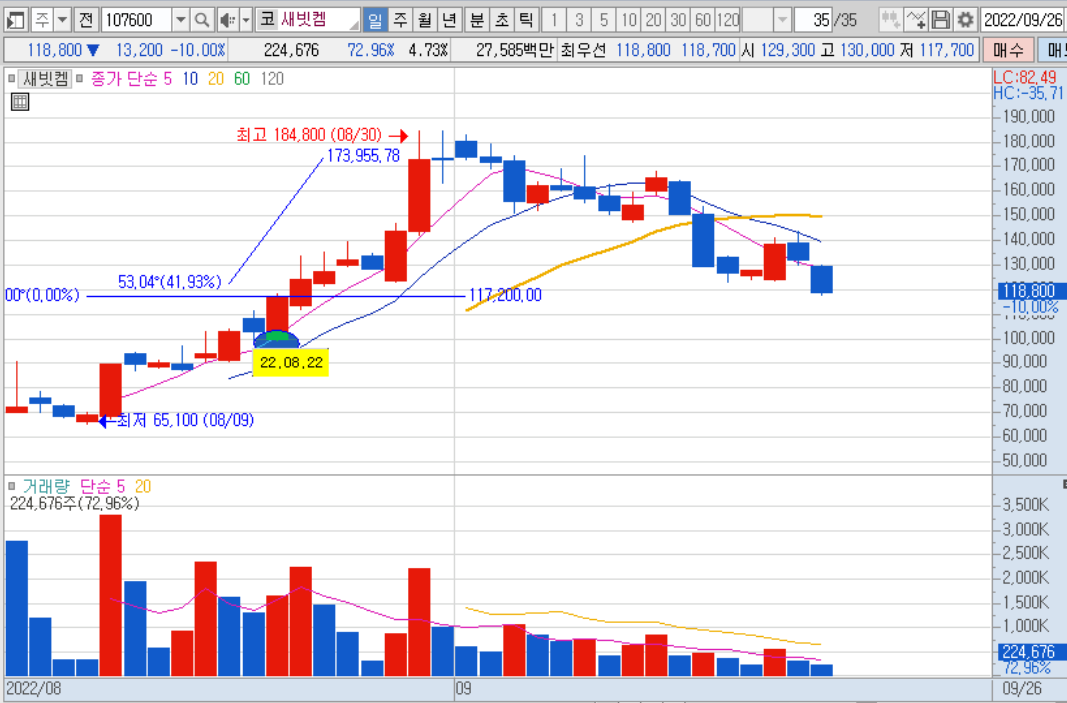Switch to 년 (yearly) period
The width and height of the screenshot is (1067, 703).
[x=449, y=20]
